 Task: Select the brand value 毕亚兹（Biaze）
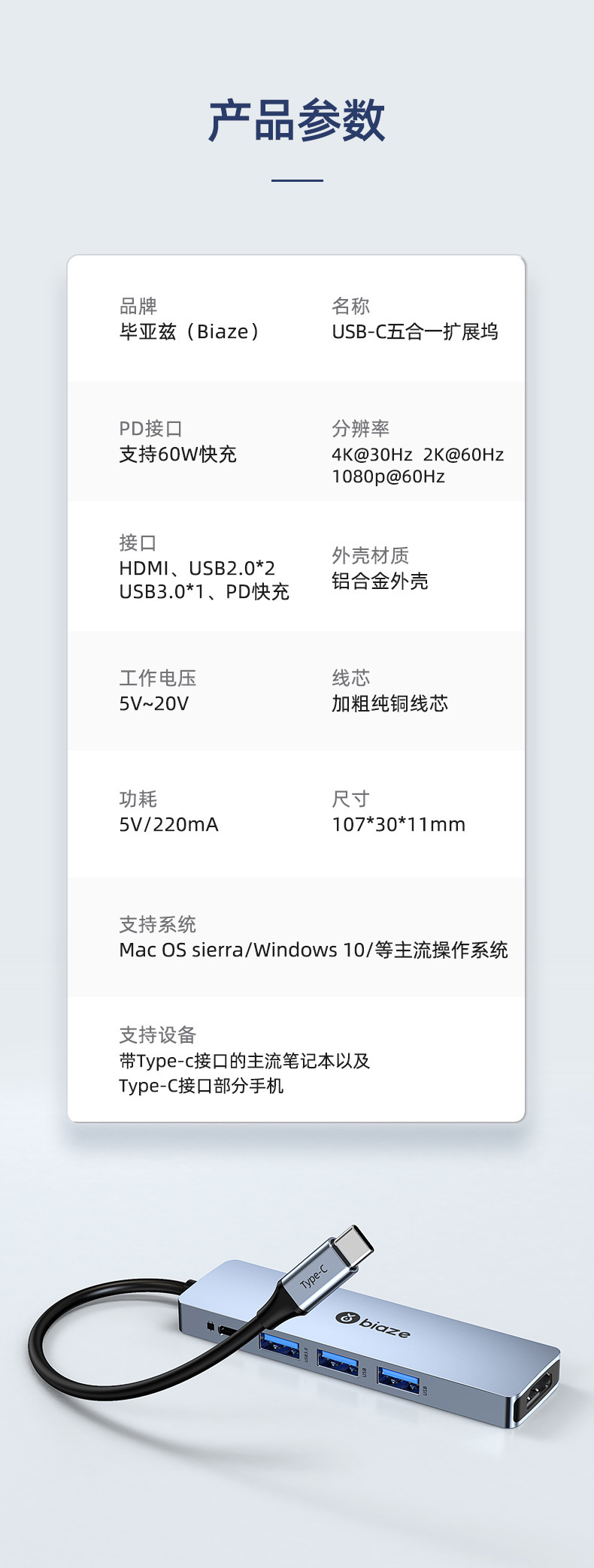tap(189, 331)
